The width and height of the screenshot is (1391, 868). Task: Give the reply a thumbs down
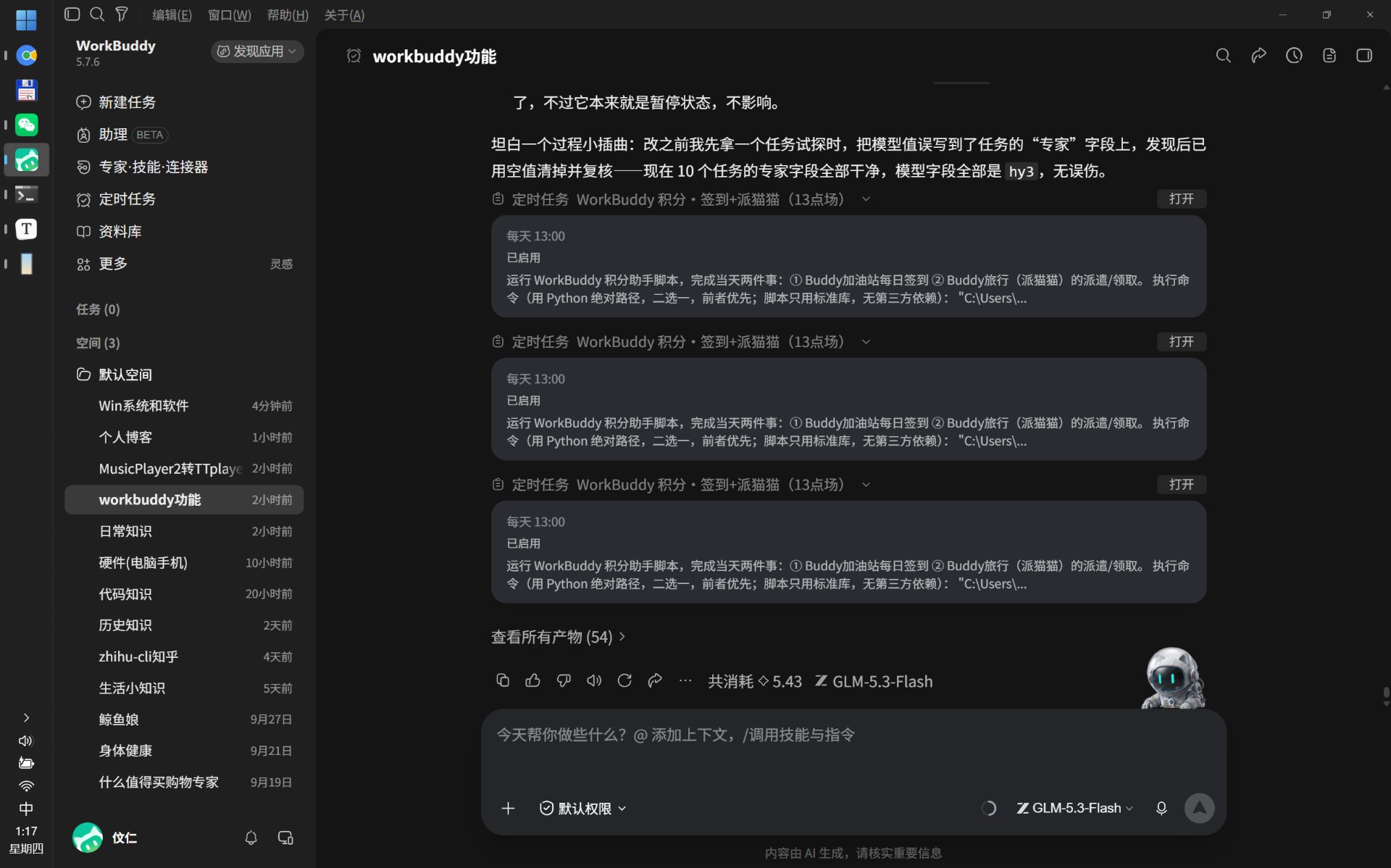point(564,680)
